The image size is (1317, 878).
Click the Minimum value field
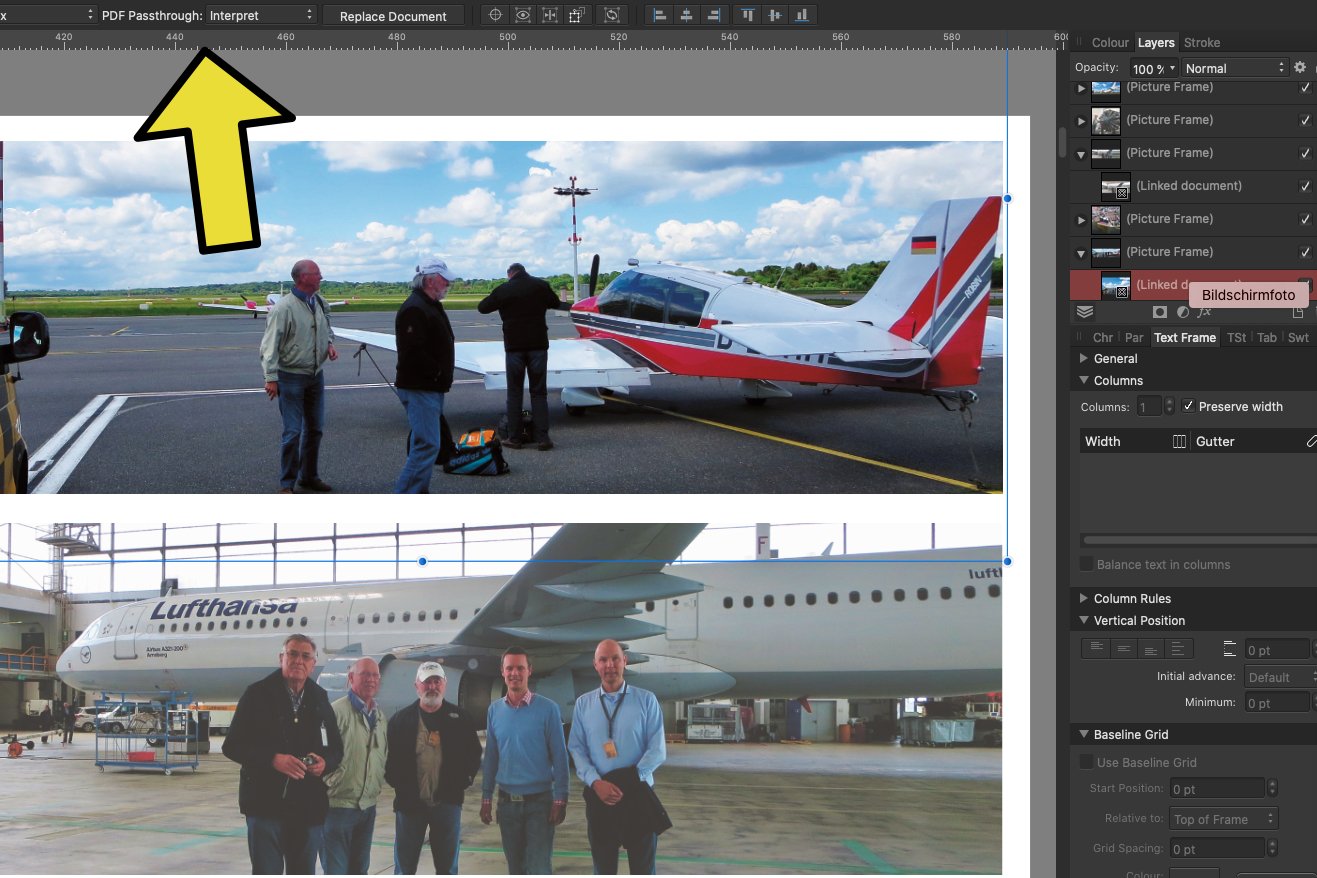(x=1277, y=703)
